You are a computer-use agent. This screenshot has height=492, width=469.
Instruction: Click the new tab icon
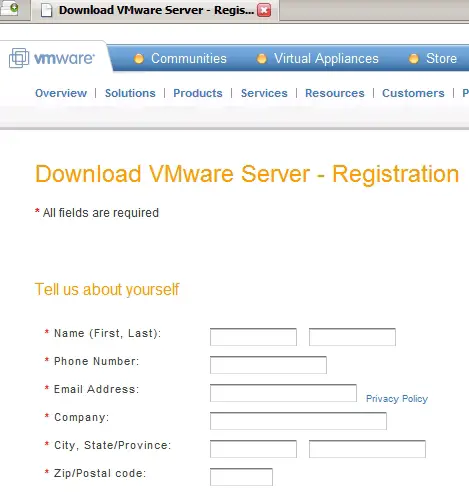coord(9,8)
